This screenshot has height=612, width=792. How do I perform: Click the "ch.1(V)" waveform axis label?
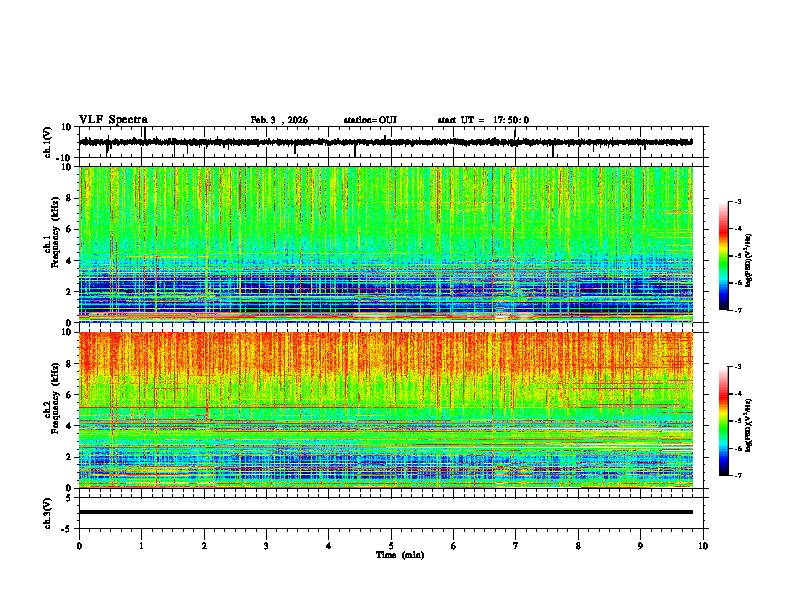pyautogui.click(x=48, y=142)
